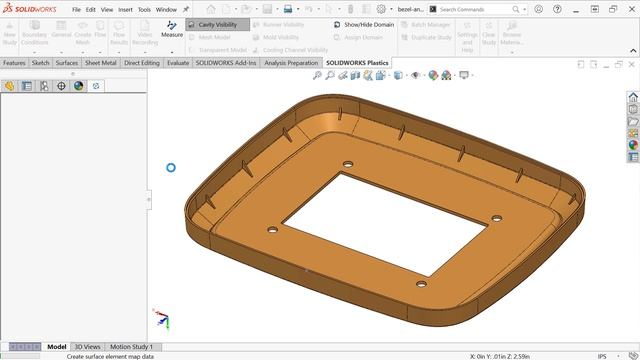Select the Measure tool

(x=172, y=29)
